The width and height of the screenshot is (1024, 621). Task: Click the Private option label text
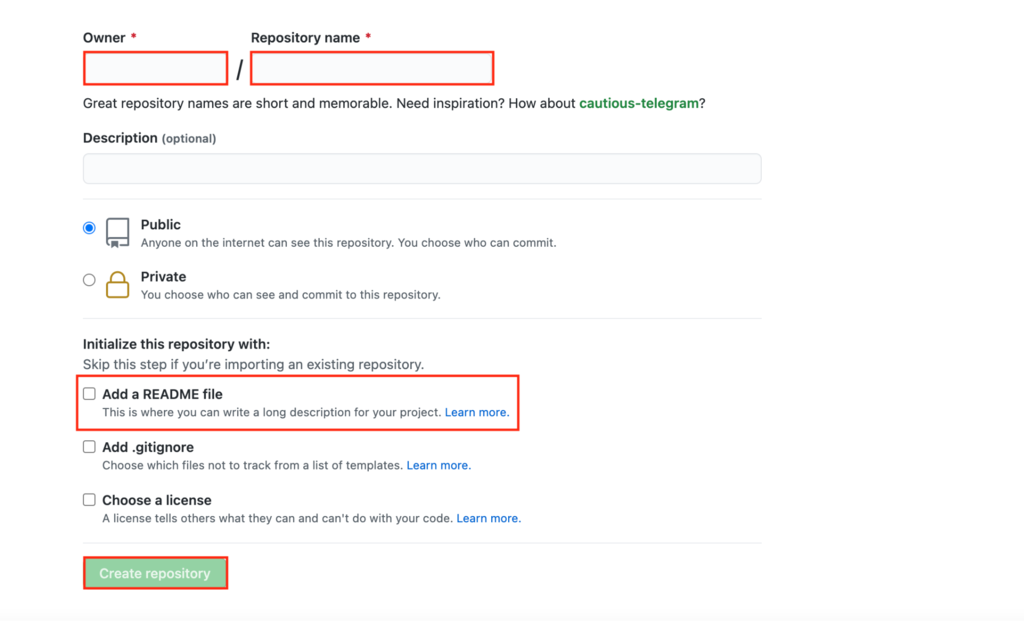coord(163,277)
